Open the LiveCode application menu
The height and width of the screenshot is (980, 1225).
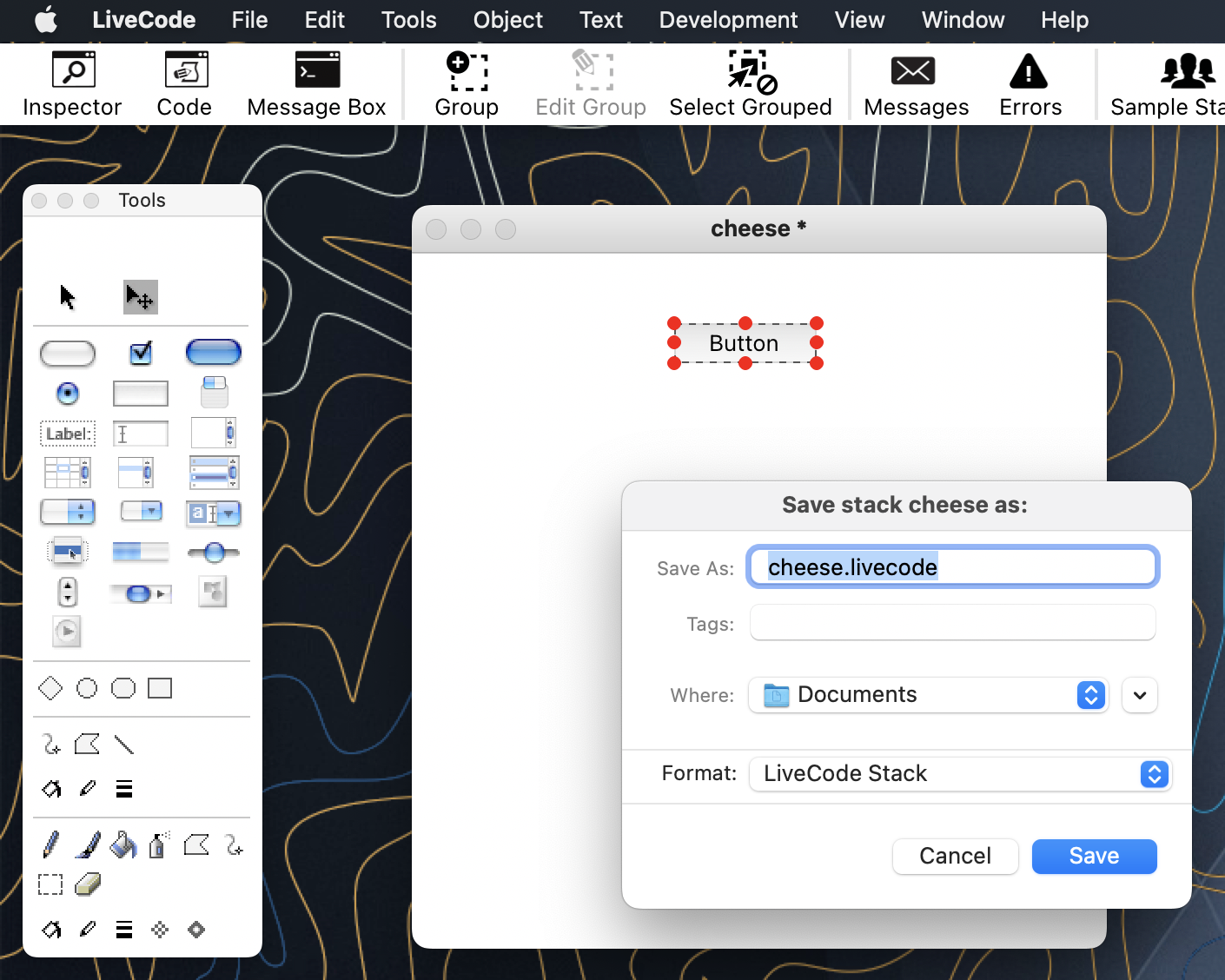(144, 20)
